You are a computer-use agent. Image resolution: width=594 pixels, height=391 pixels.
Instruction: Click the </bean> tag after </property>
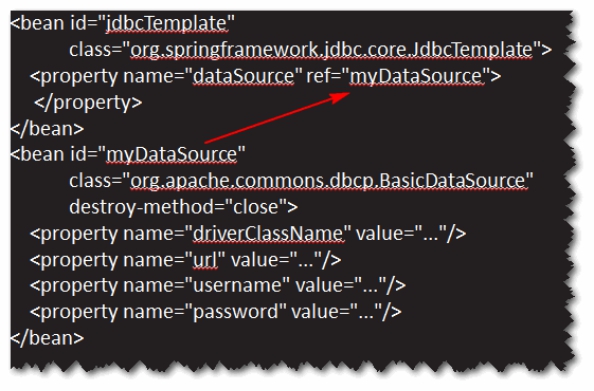[x=47, y=129]
